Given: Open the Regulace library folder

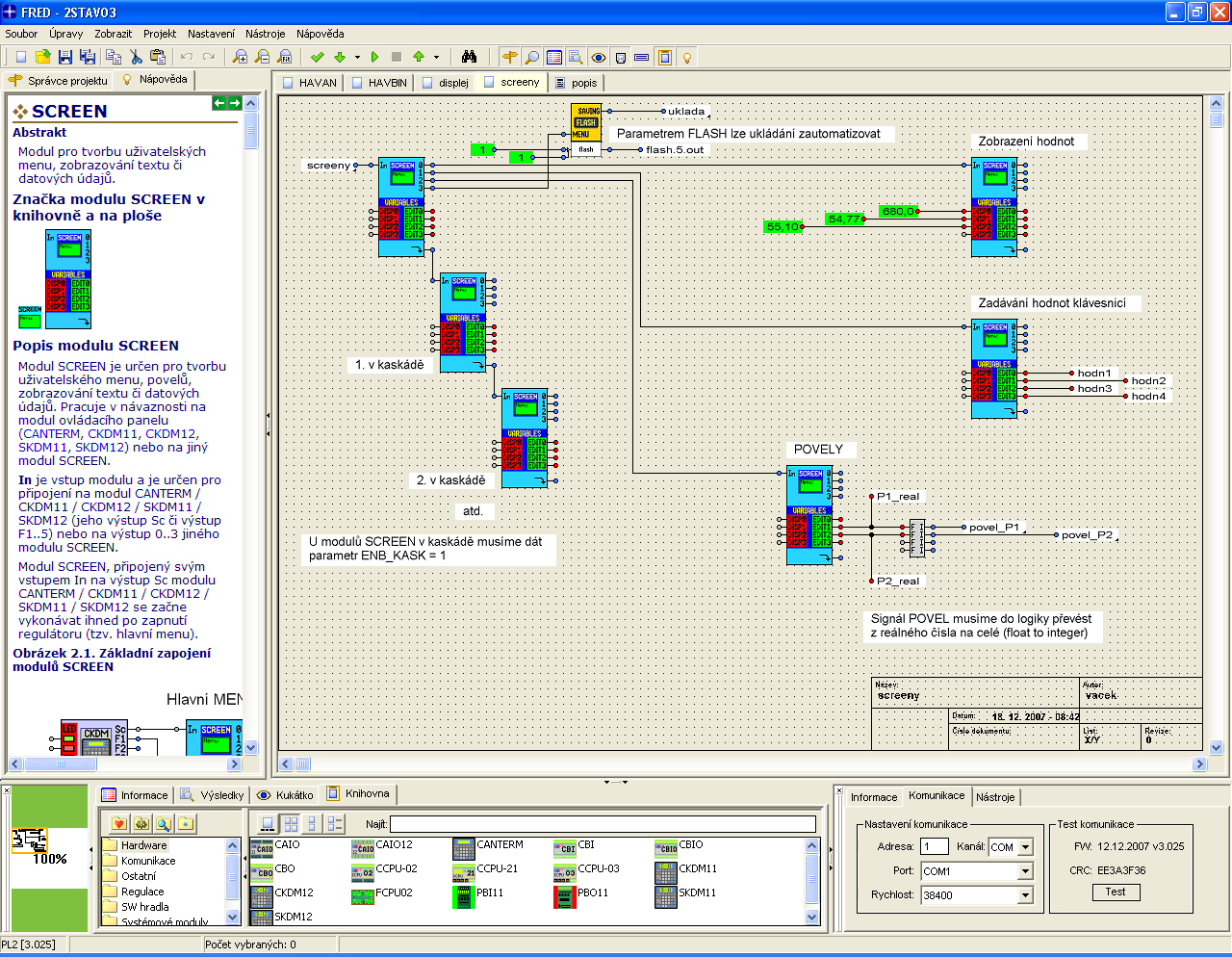Looking at the screenshot, I should coord(142,892).
